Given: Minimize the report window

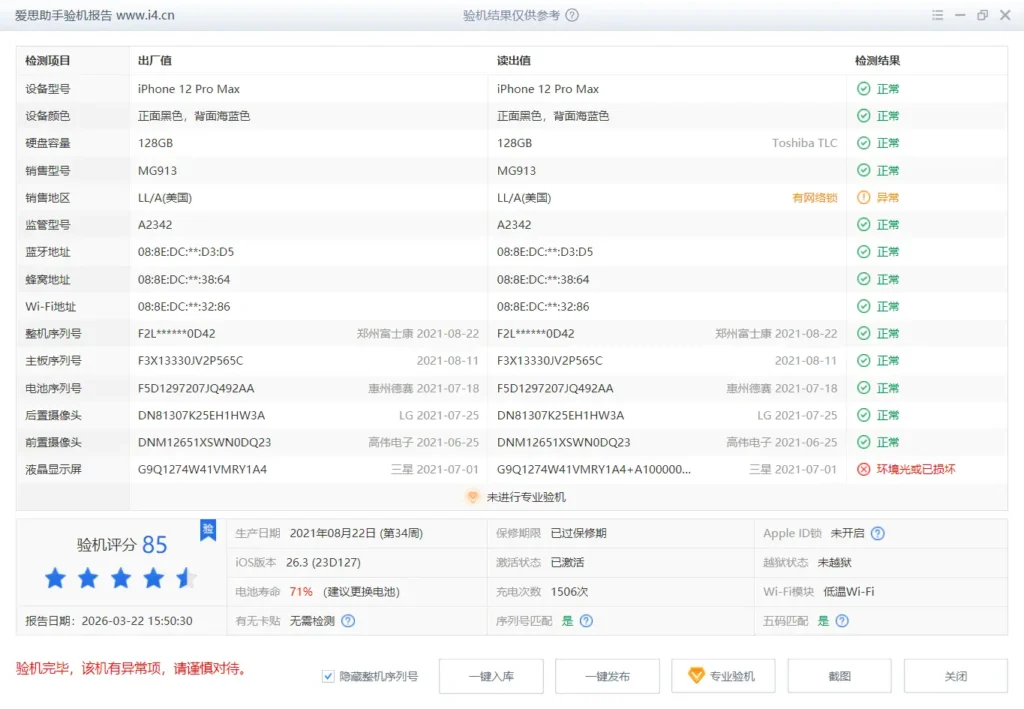Looking at the screenshot, I should pyautogui.click(x=960, y=15).
